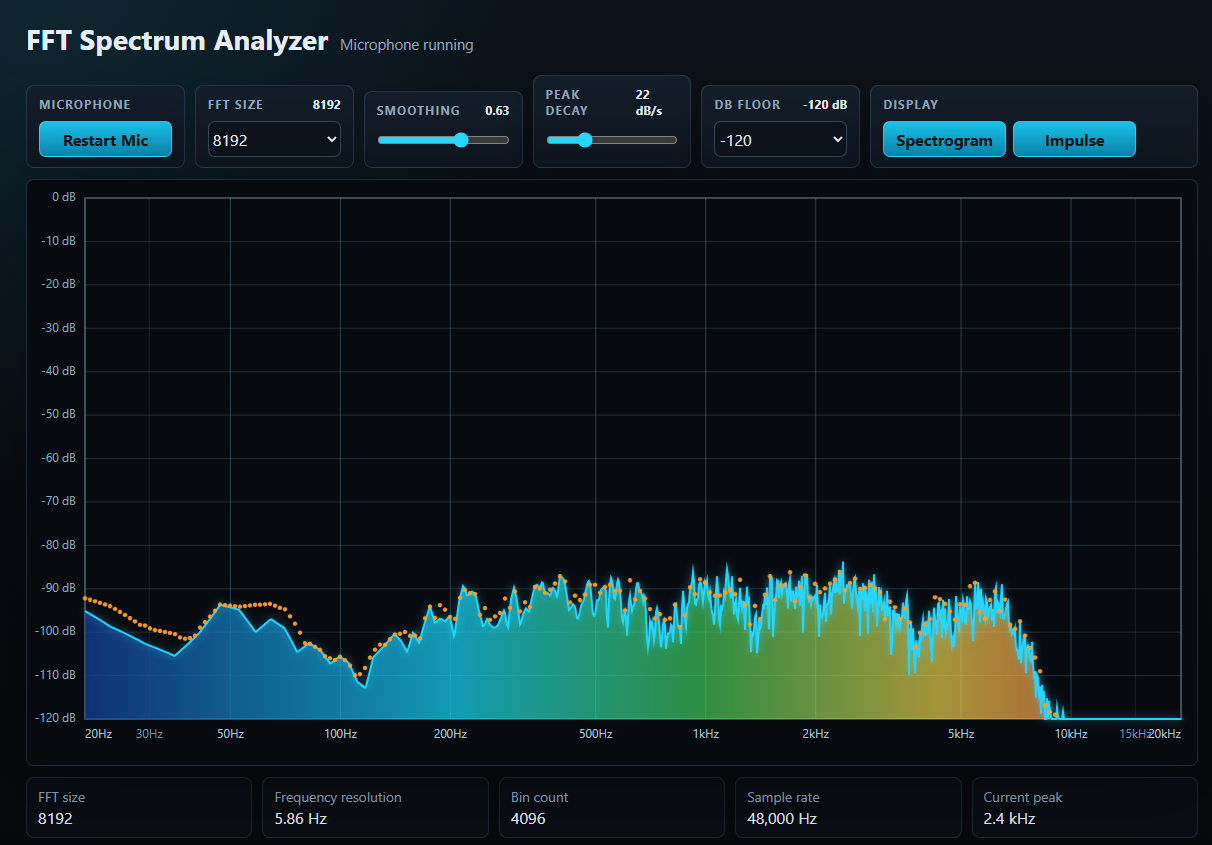Image resolution: width=1212 pixels, height=845 pixels.
Task: Click the -80 dB axis label
Action: pos(61,545)
